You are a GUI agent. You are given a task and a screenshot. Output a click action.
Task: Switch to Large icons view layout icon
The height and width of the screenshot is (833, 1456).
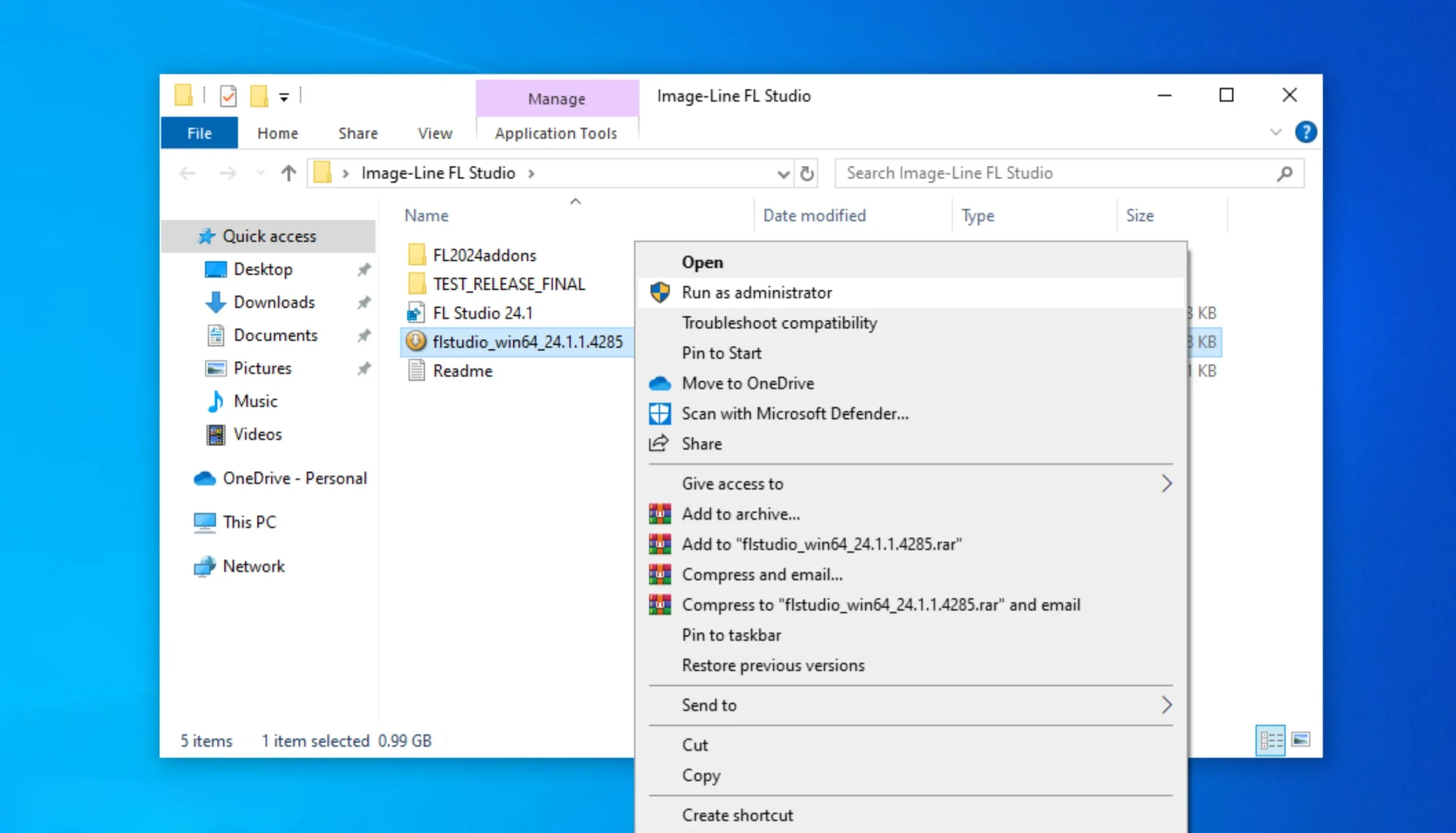tap(1300, 740)
